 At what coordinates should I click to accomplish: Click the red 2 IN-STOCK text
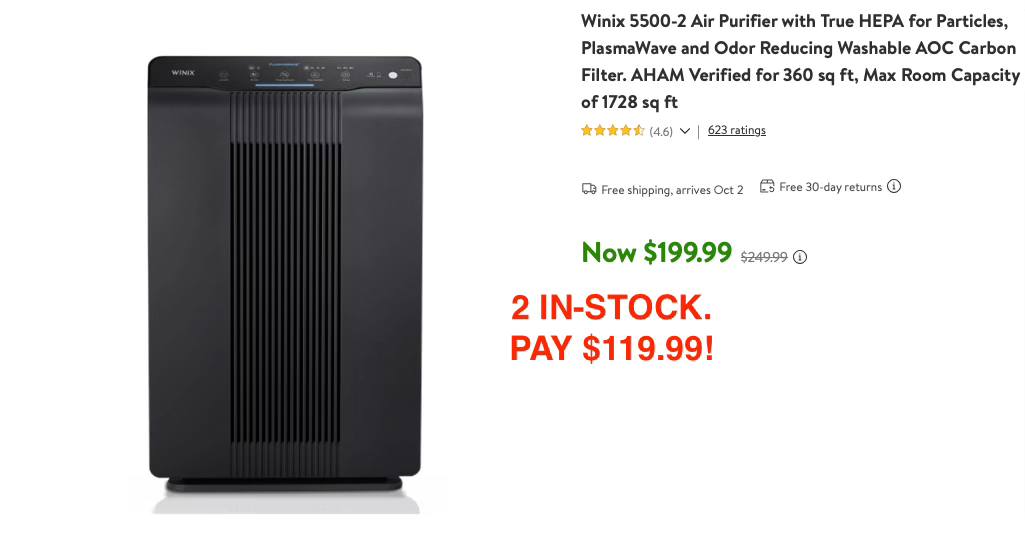[611, 307]
